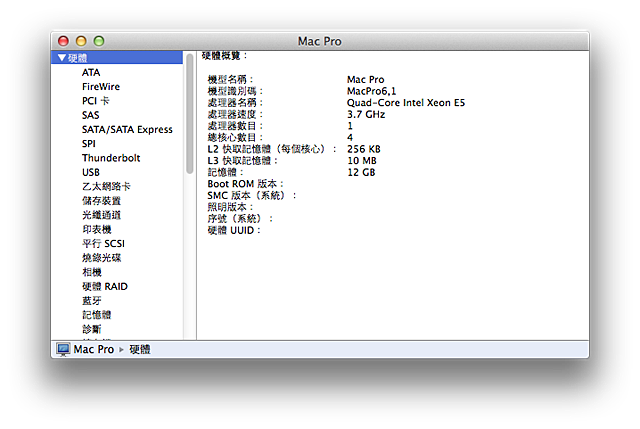Click the Boot ROM 版本 label
The image size is (640, 429).
pos(245,184)
